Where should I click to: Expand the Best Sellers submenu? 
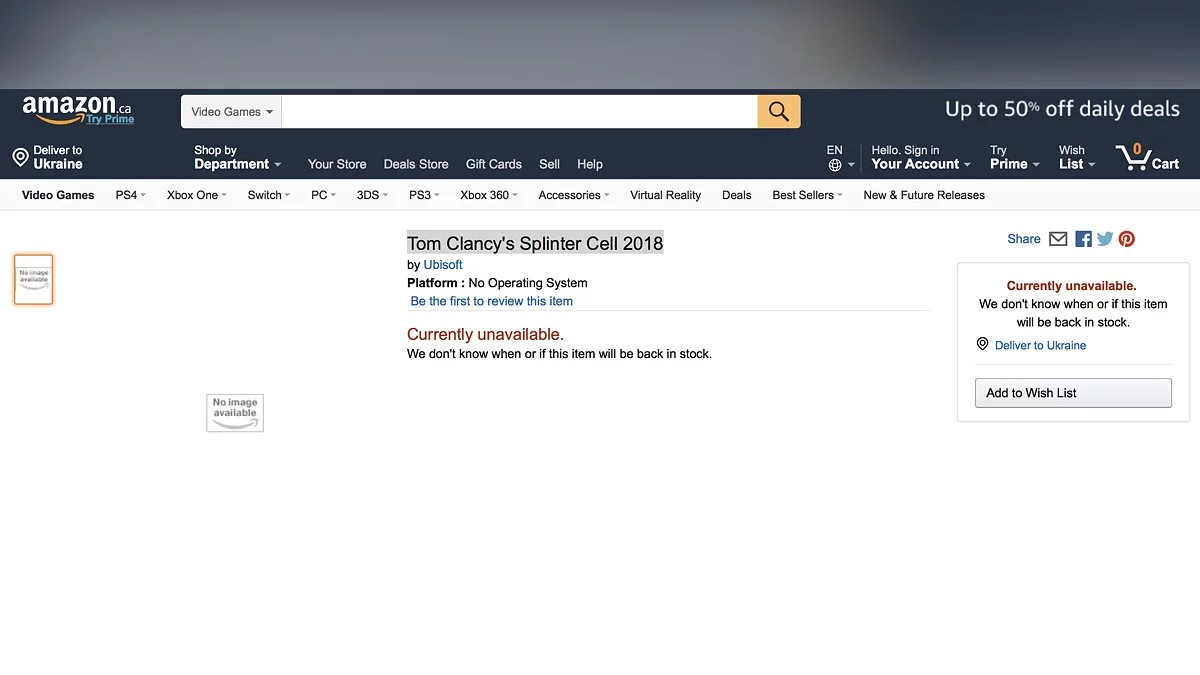click(x=808, y=195)
